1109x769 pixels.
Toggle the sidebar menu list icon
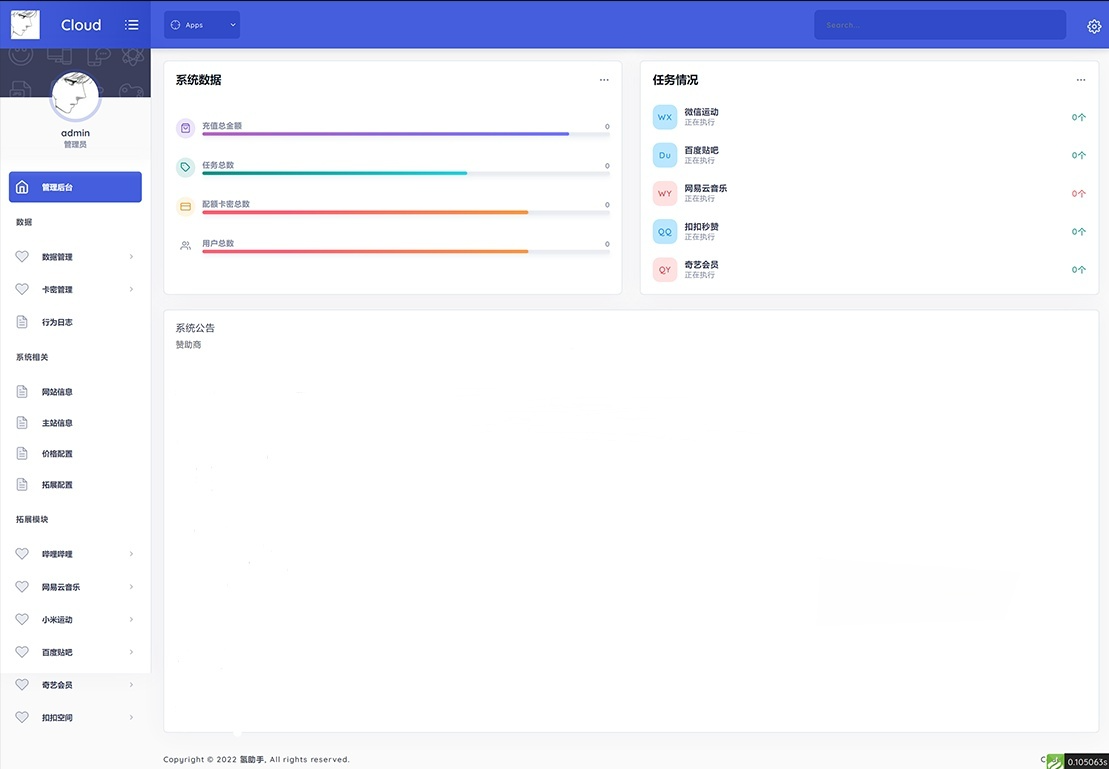(131, 25)
